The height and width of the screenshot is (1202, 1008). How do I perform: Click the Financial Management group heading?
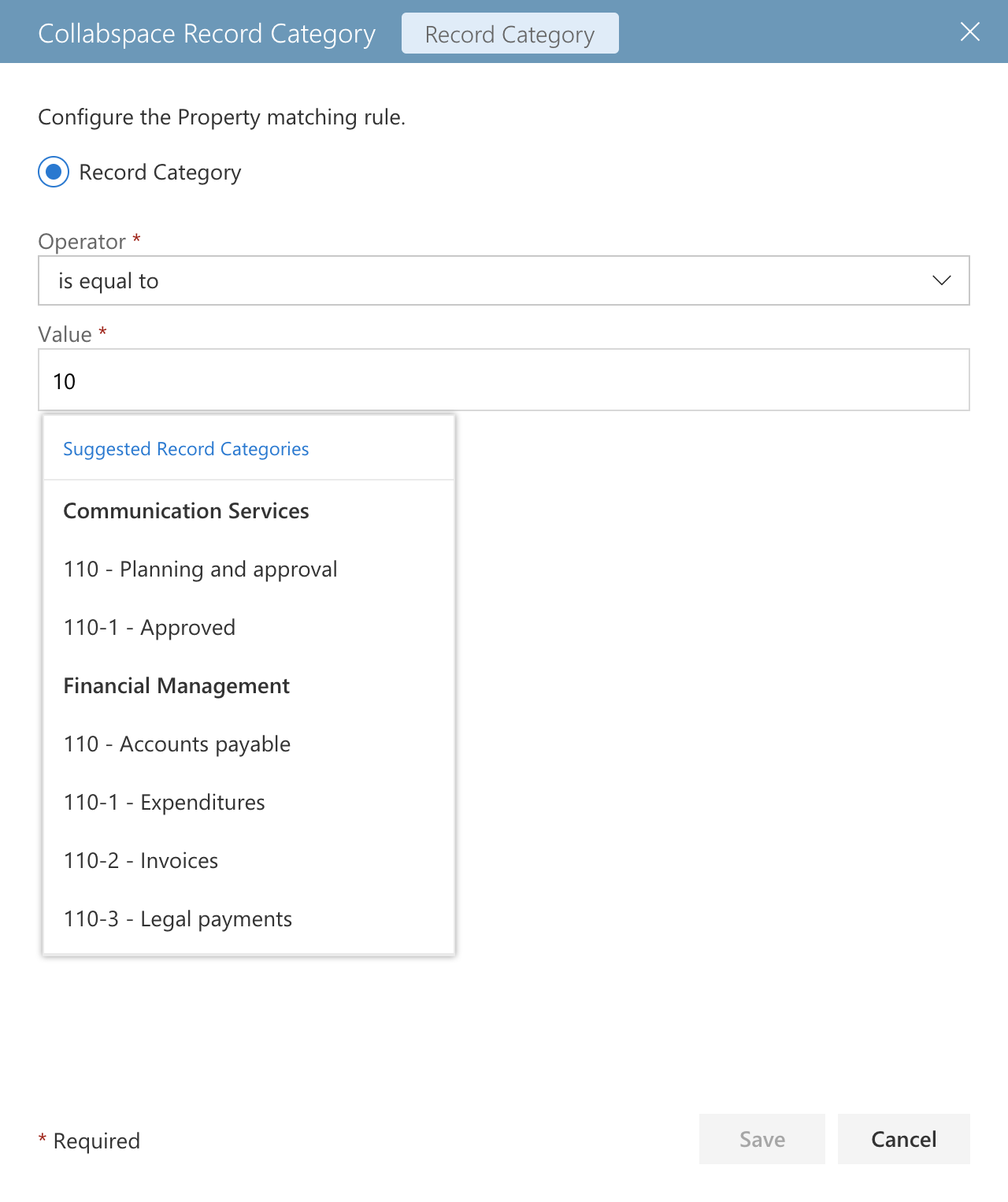click(x=176, y=685)
